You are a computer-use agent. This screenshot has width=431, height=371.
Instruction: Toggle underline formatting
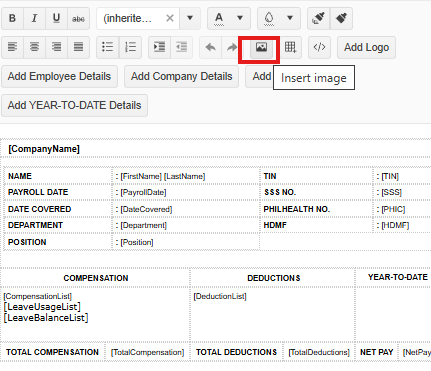click(x=56, y=18)
